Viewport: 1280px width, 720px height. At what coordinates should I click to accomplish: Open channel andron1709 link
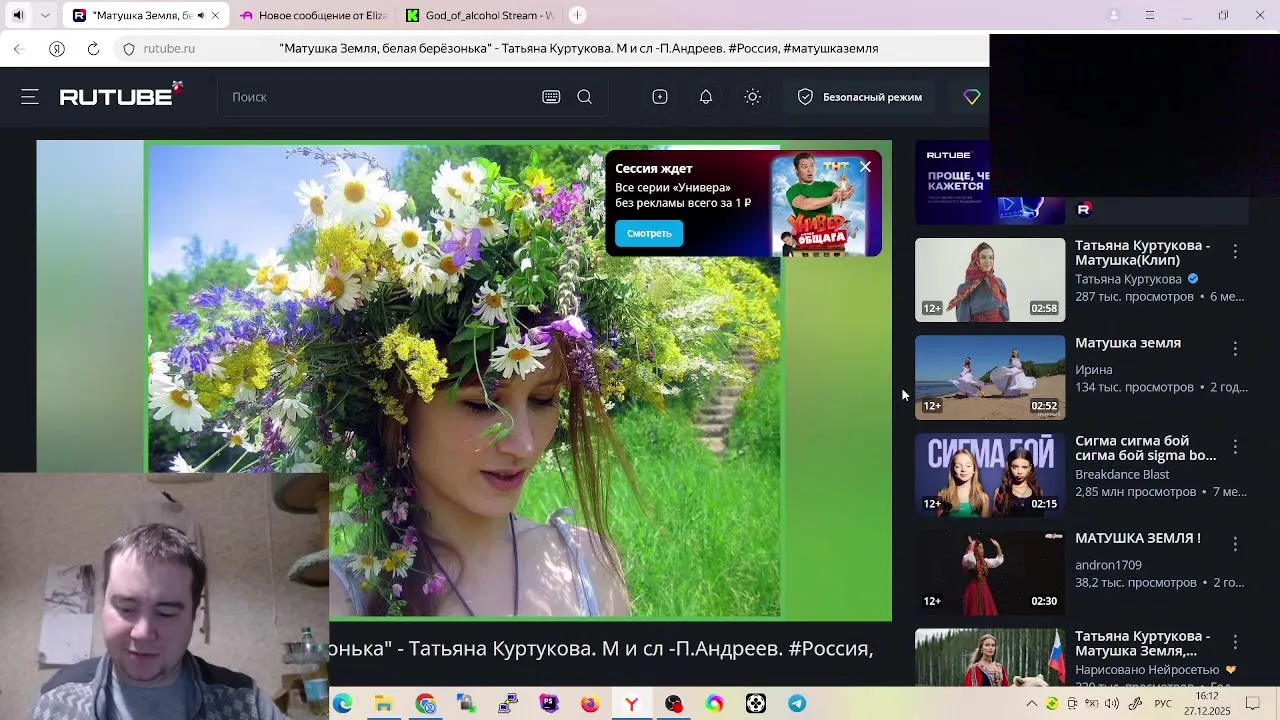[x=1108, y=565]
